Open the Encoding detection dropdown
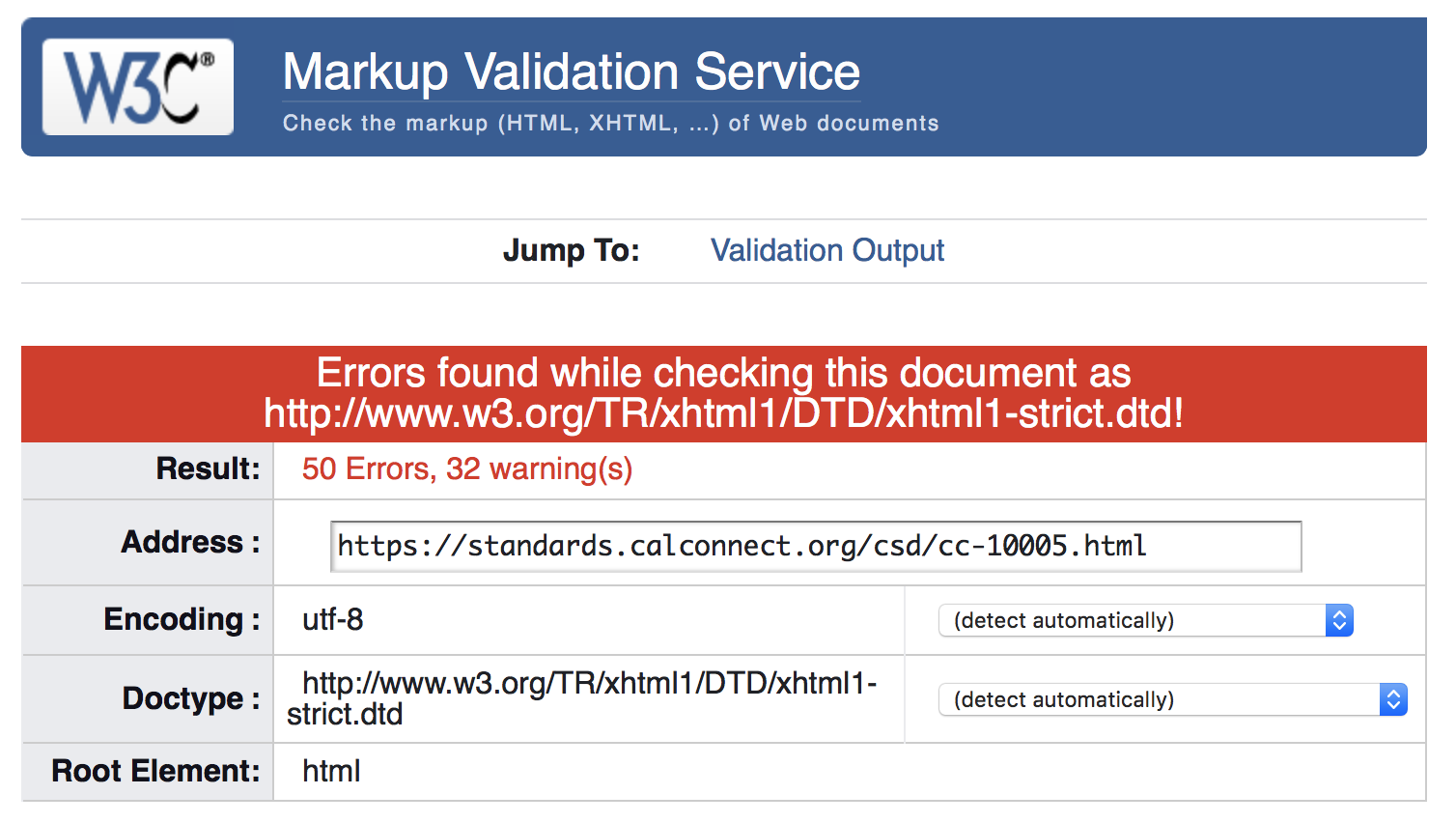Viewport: 1456px width, 823px height. pos(1139,620)
